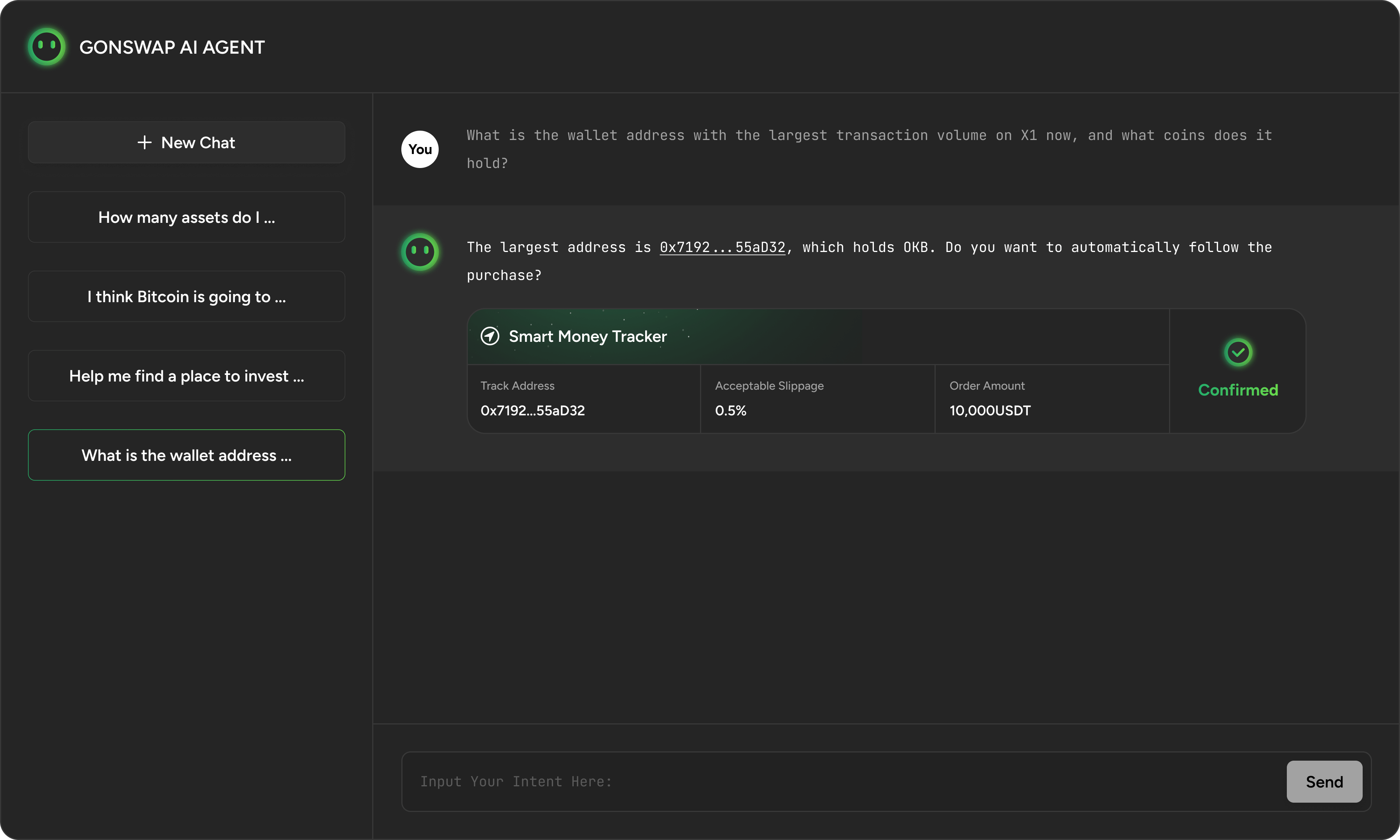Click the plus icon in New Chat
Image resolution: width=1400 pixels, height=840 pixels.
(144, 143)
